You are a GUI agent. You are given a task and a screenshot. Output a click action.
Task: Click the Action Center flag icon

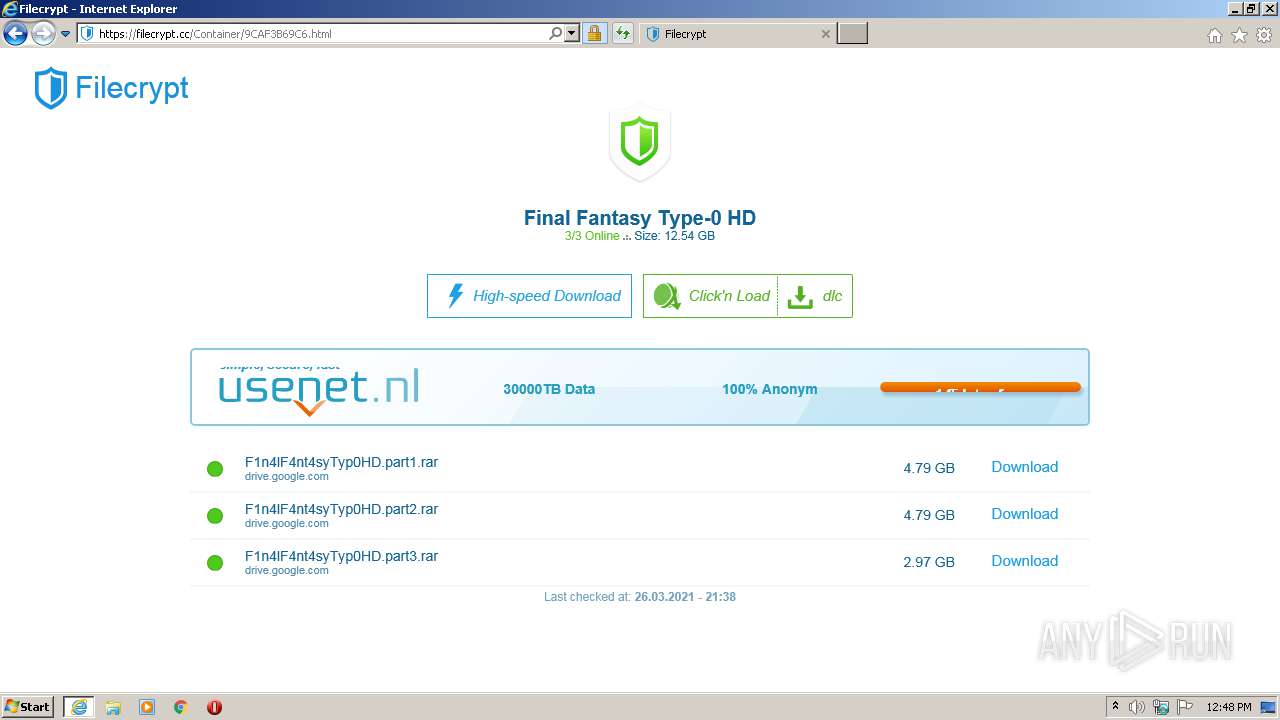[1185, 707]
